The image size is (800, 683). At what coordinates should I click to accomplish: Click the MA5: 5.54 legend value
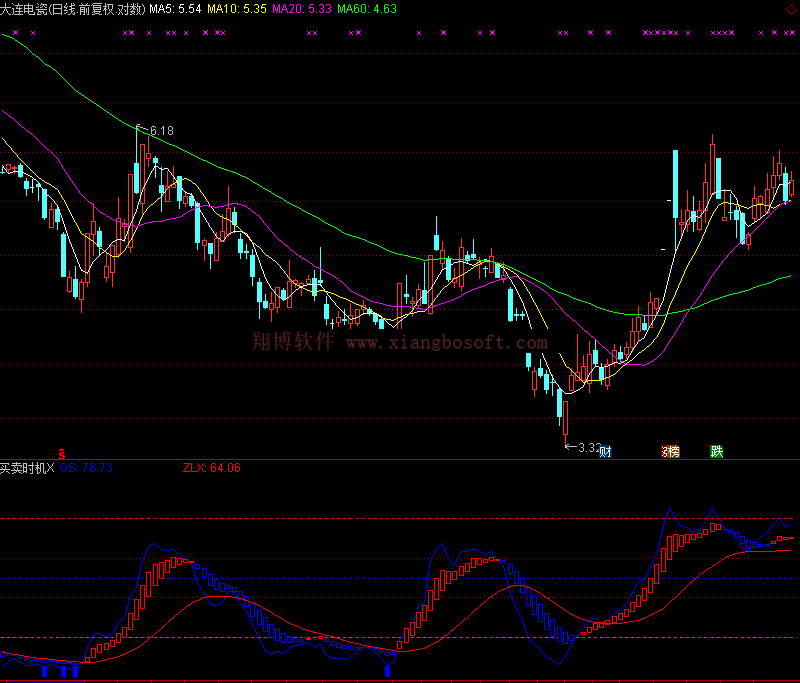click(175, 9)
